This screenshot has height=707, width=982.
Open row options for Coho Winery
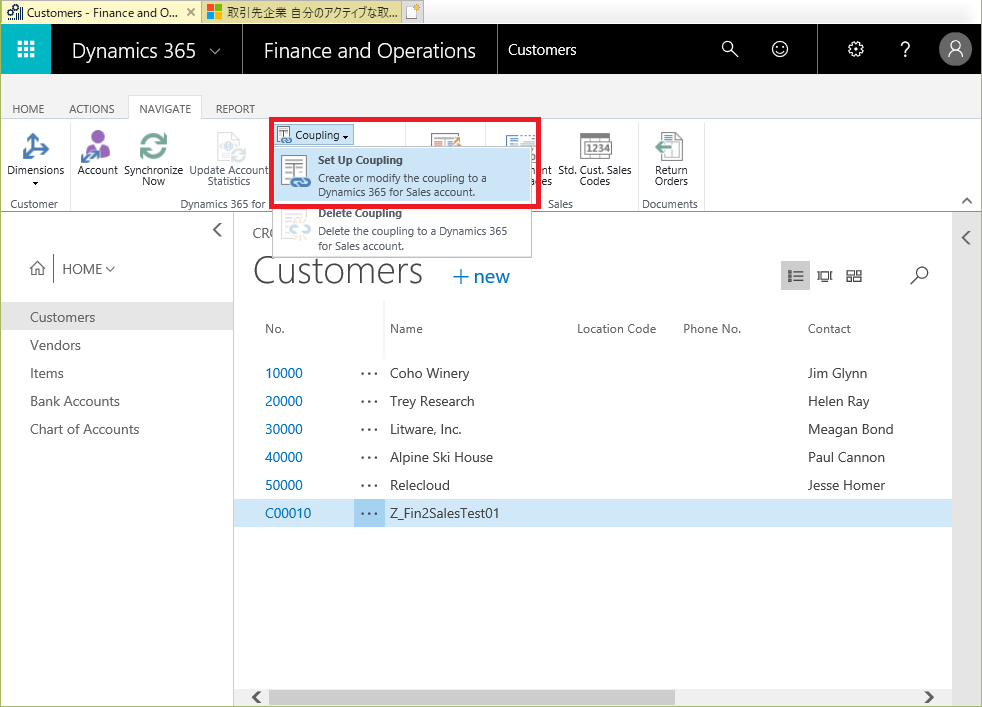coord(370,374)
